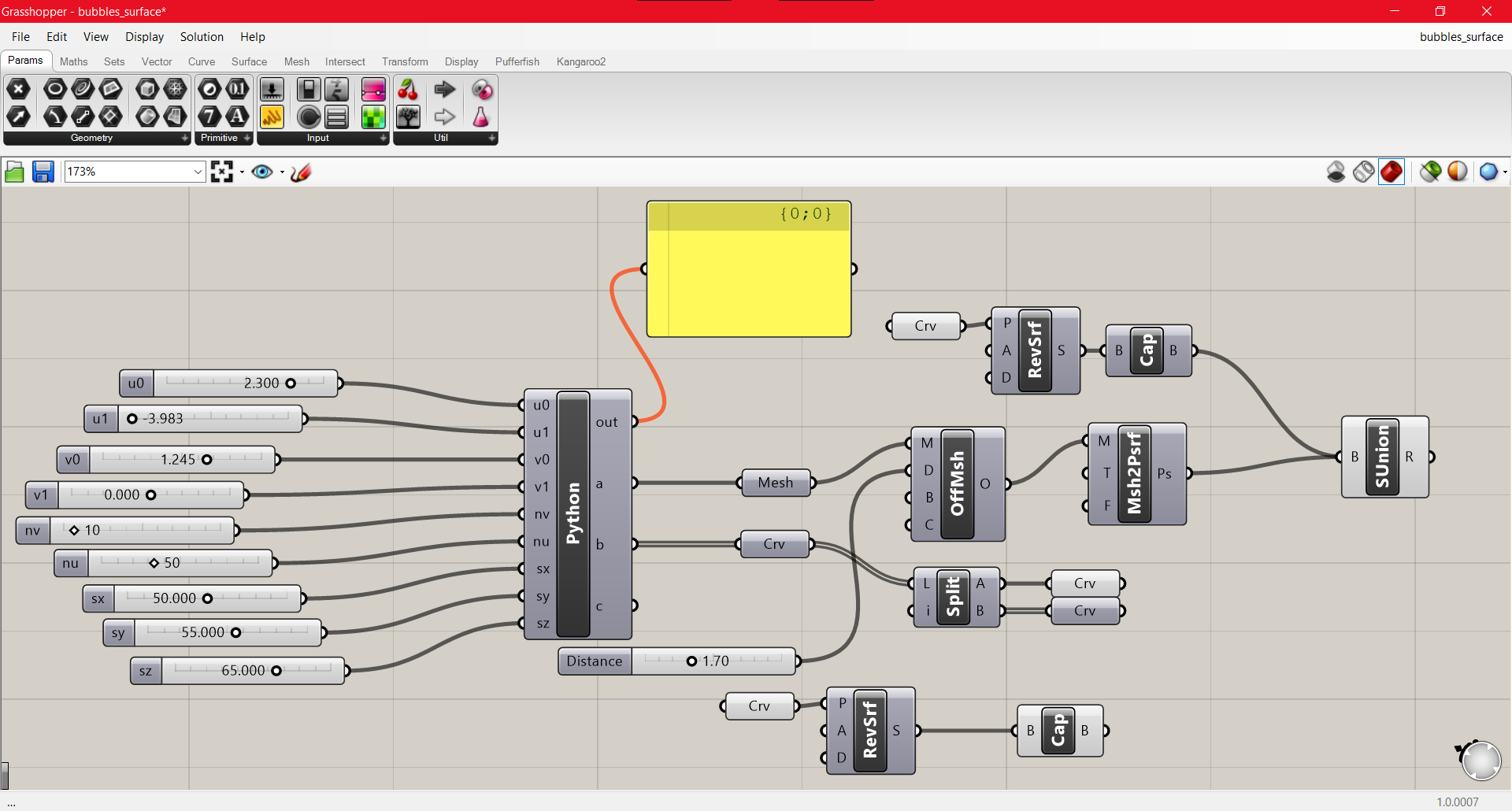This screenshot has height=811, width=1512.
Task: Open file with green folder icon
Action: (x=14, y=172)
